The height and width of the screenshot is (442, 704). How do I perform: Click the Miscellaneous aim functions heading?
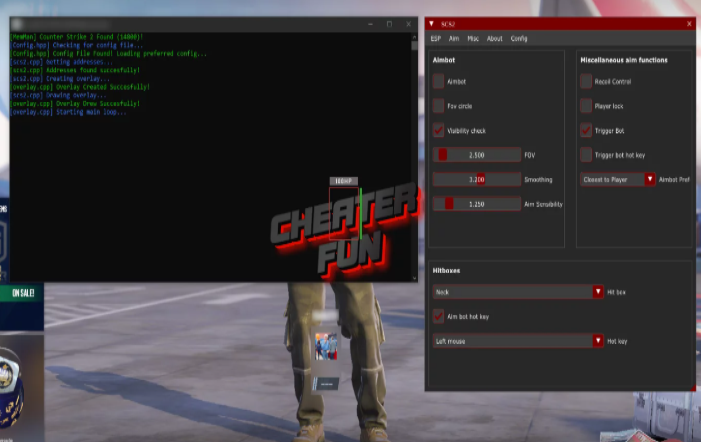pos(624,60)
